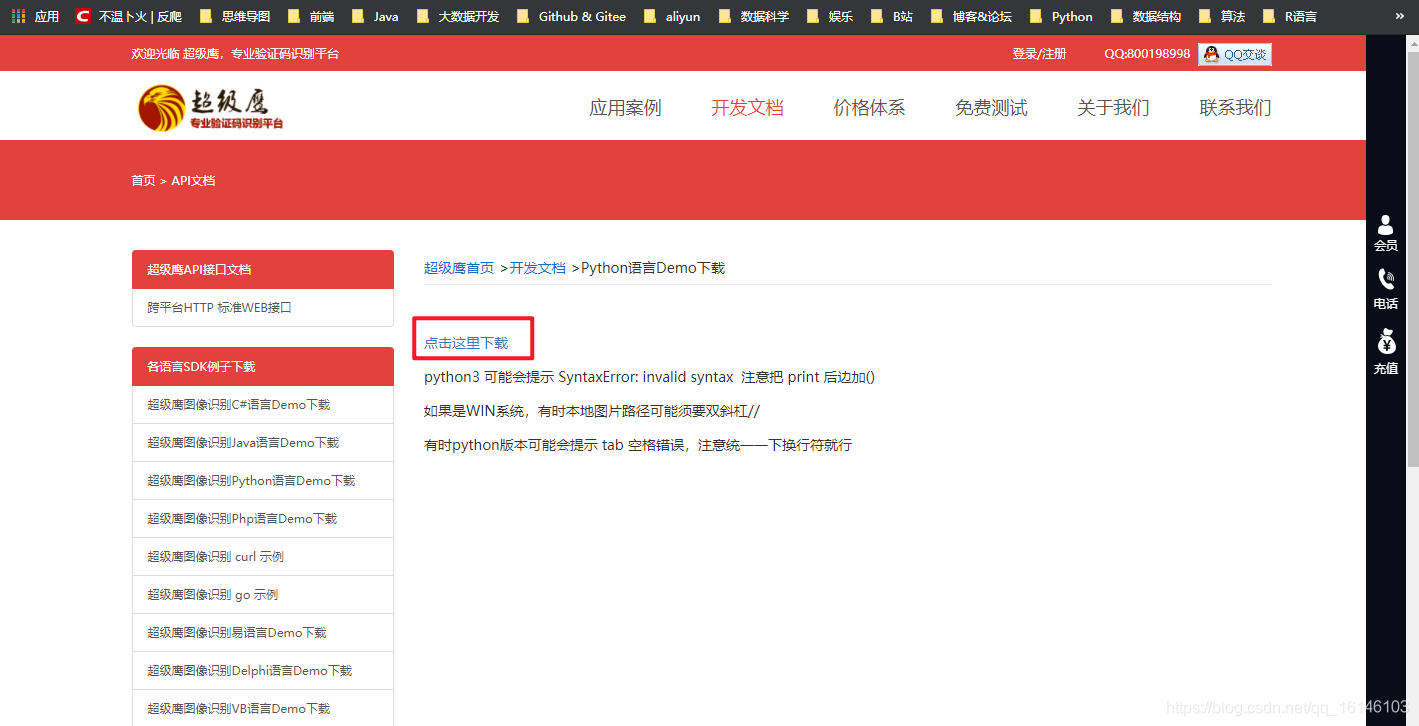Open 超级鹰图像识别Python语言Demo下载
Image resolution: width=1419 pixels, height=726 pixels.
coord(263,481)
